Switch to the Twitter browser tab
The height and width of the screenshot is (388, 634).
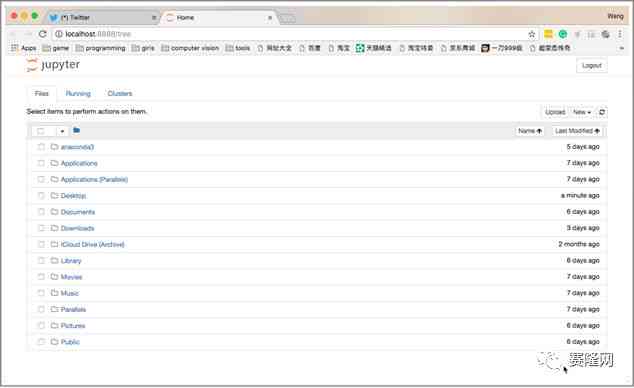(x=101, y=18)
